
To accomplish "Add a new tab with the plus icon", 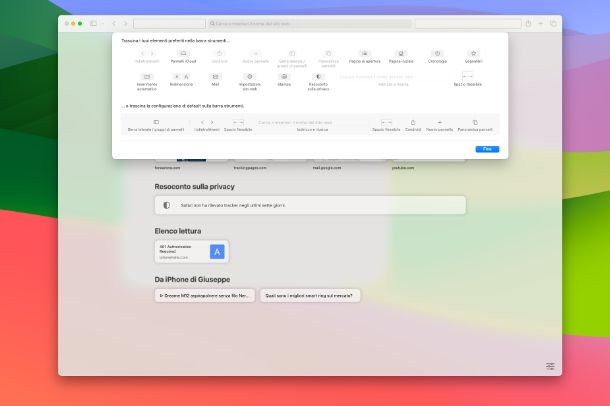I will 541,24.
